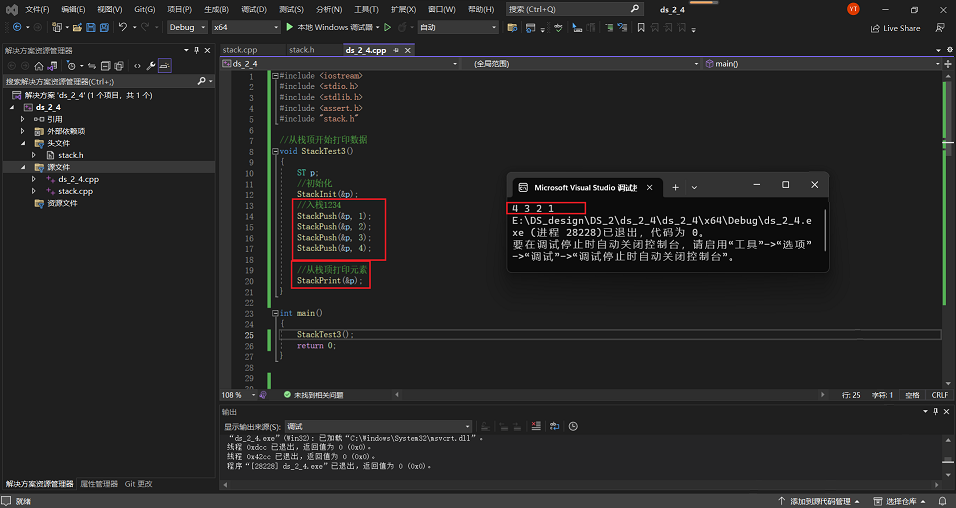Open the main() member dropdown
Screen dimensions: 956x508
822,63
